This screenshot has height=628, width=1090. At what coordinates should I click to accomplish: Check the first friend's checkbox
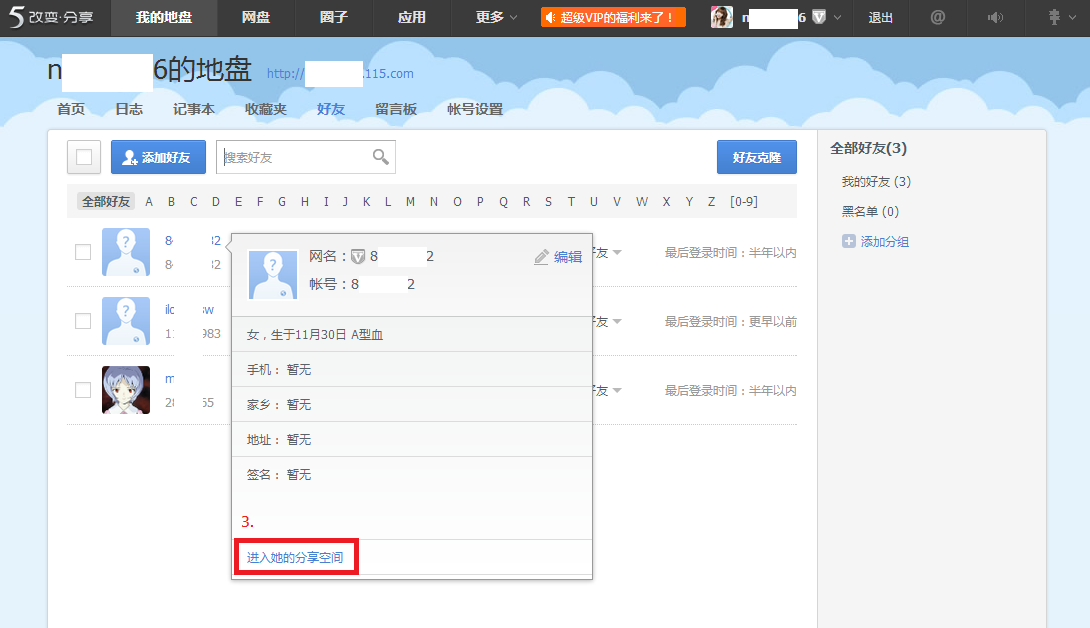pyautogui.click(x=83, y=252)
